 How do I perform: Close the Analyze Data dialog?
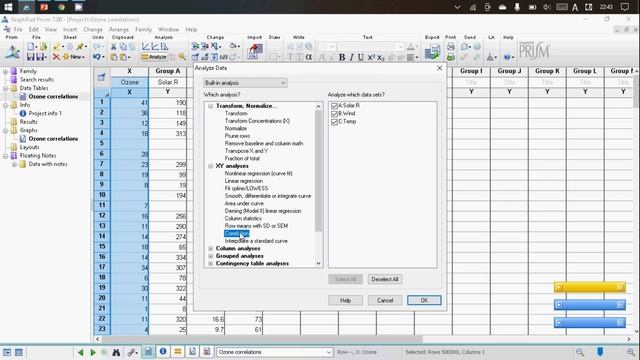(x=439, y=68)
